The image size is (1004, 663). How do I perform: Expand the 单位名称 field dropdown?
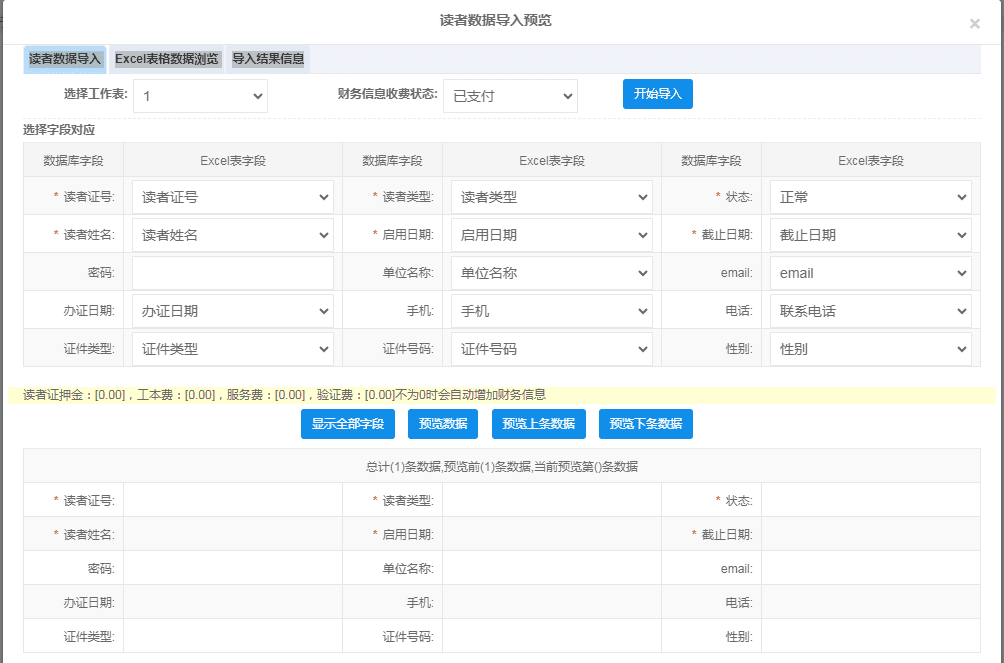tap(552, 273)
